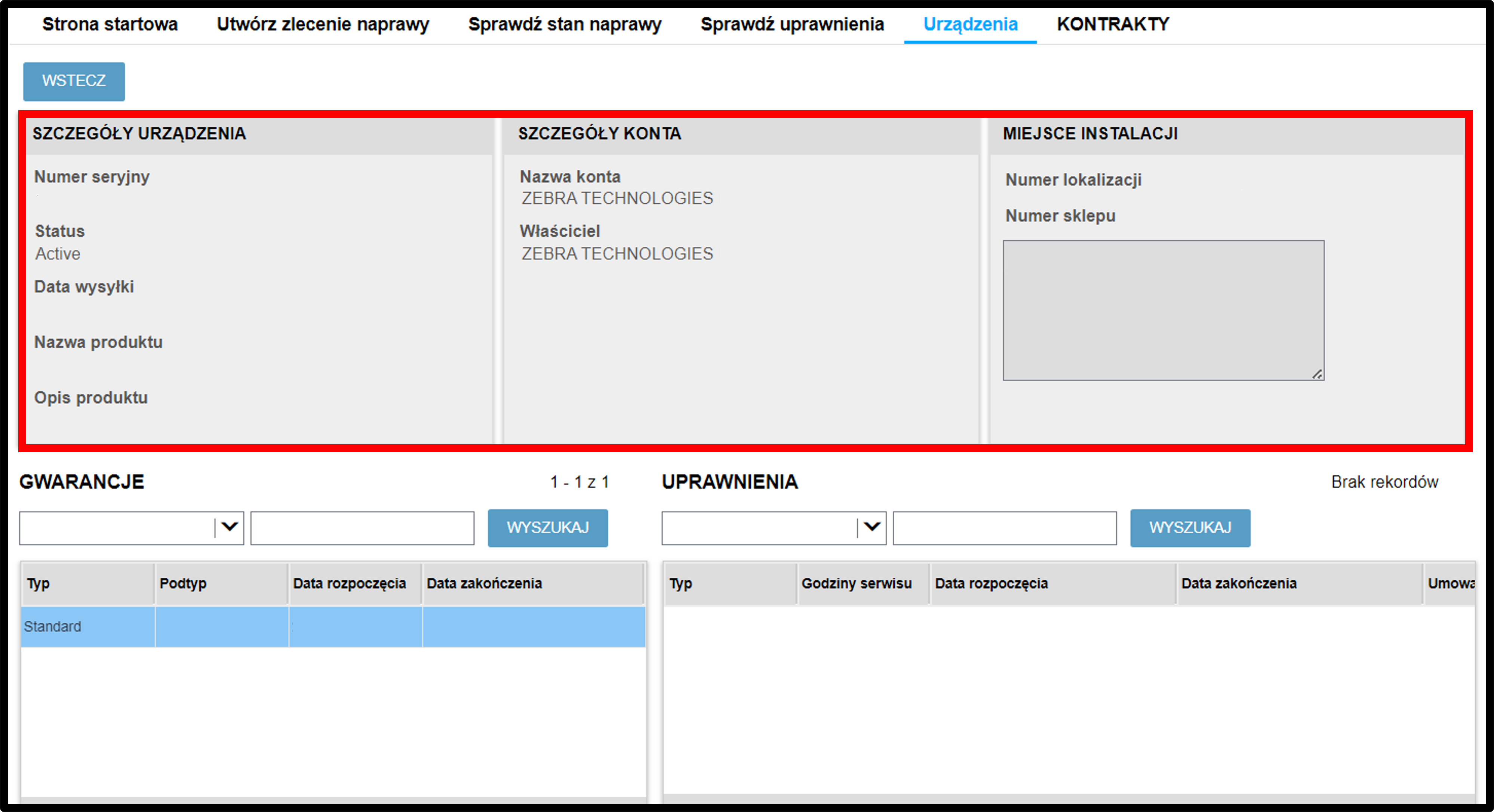The height and width of the screenshot is (812, 1494).
Task: Click the installation location text area
Action: (1163, 310)
